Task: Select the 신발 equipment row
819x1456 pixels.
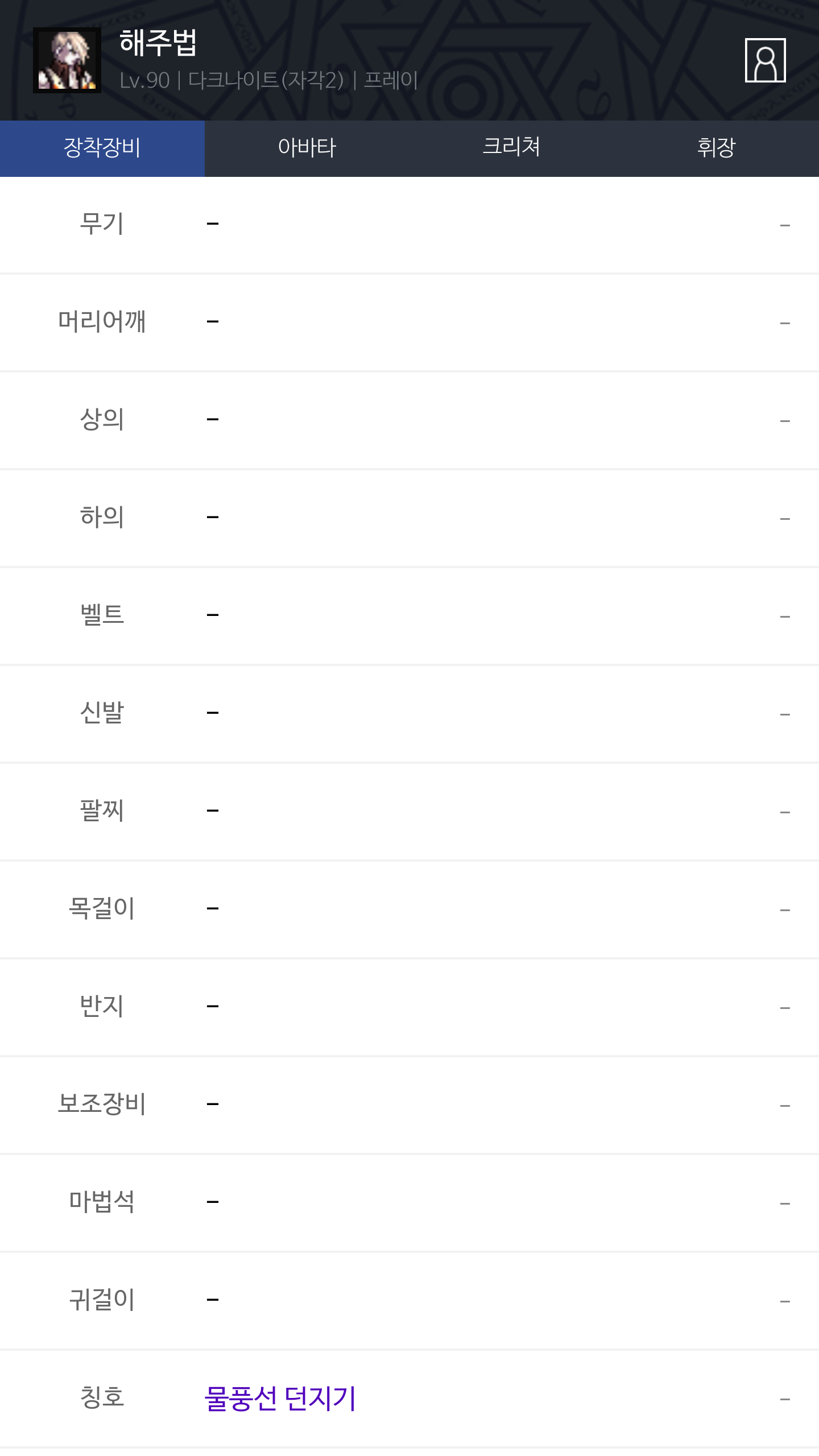Action: [409, 714]
